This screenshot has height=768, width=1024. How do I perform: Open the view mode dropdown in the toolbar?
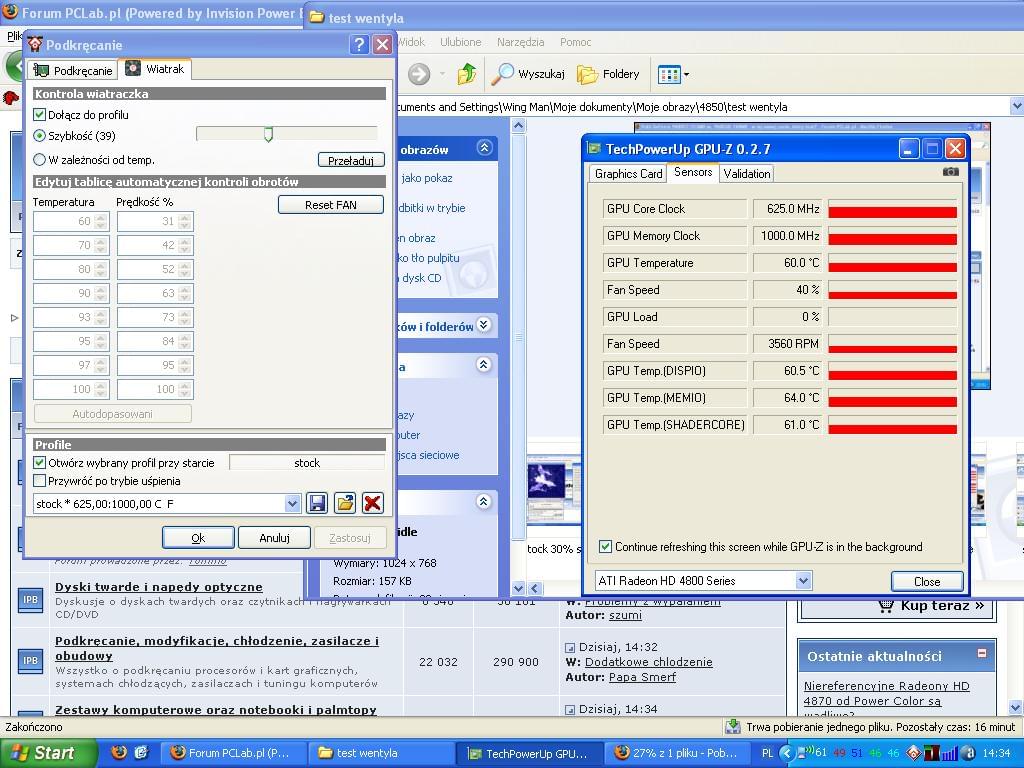pyautogui.click(x=685, y=74)
